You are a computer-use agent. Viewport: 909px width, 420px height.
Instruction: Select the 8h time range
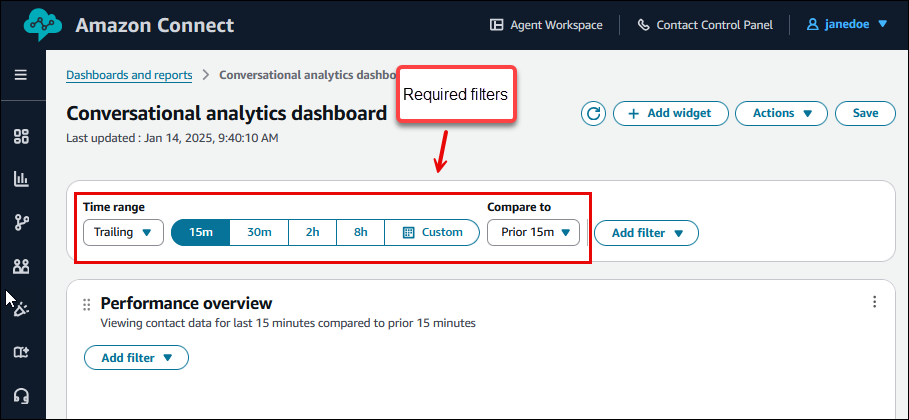point(360,232)
